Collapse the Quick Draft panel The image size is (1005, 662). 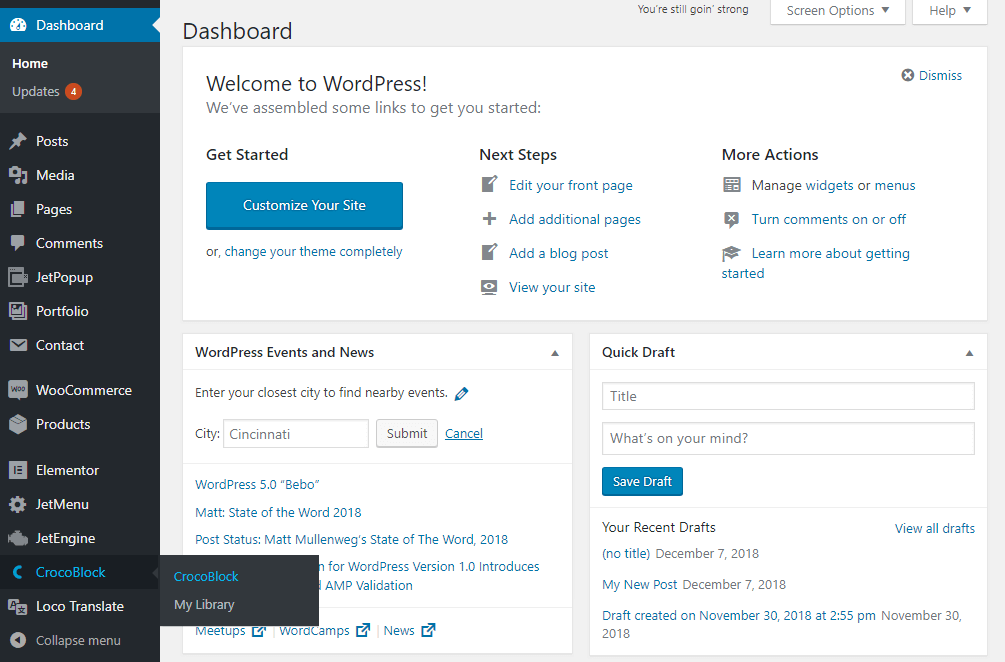click(x=969, y=353)
